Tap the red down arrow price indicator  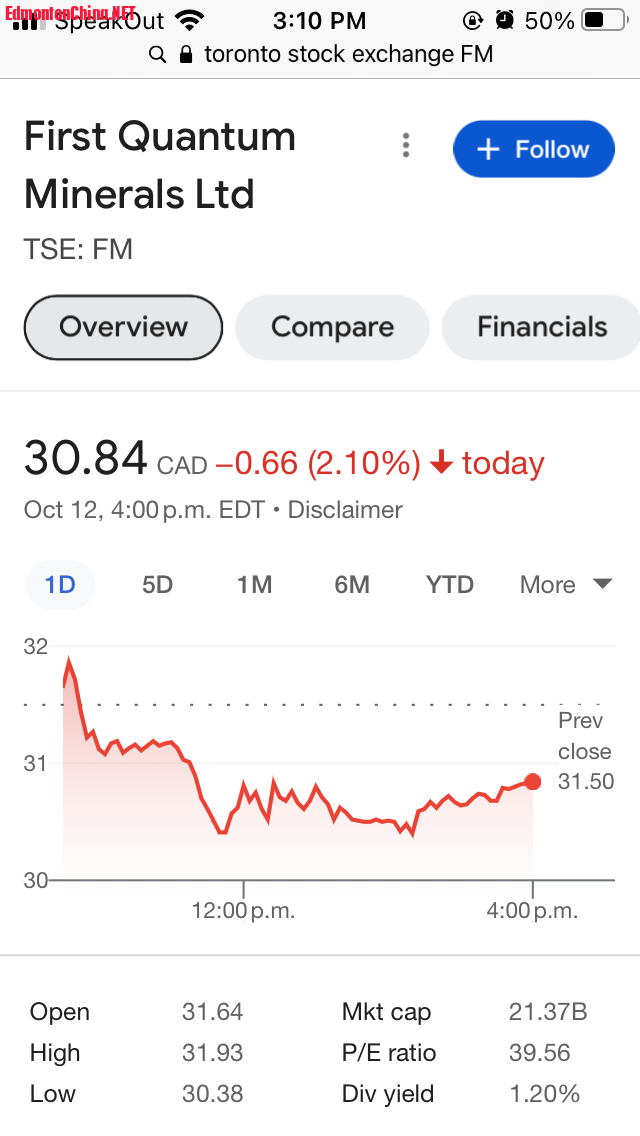point(441,462)
